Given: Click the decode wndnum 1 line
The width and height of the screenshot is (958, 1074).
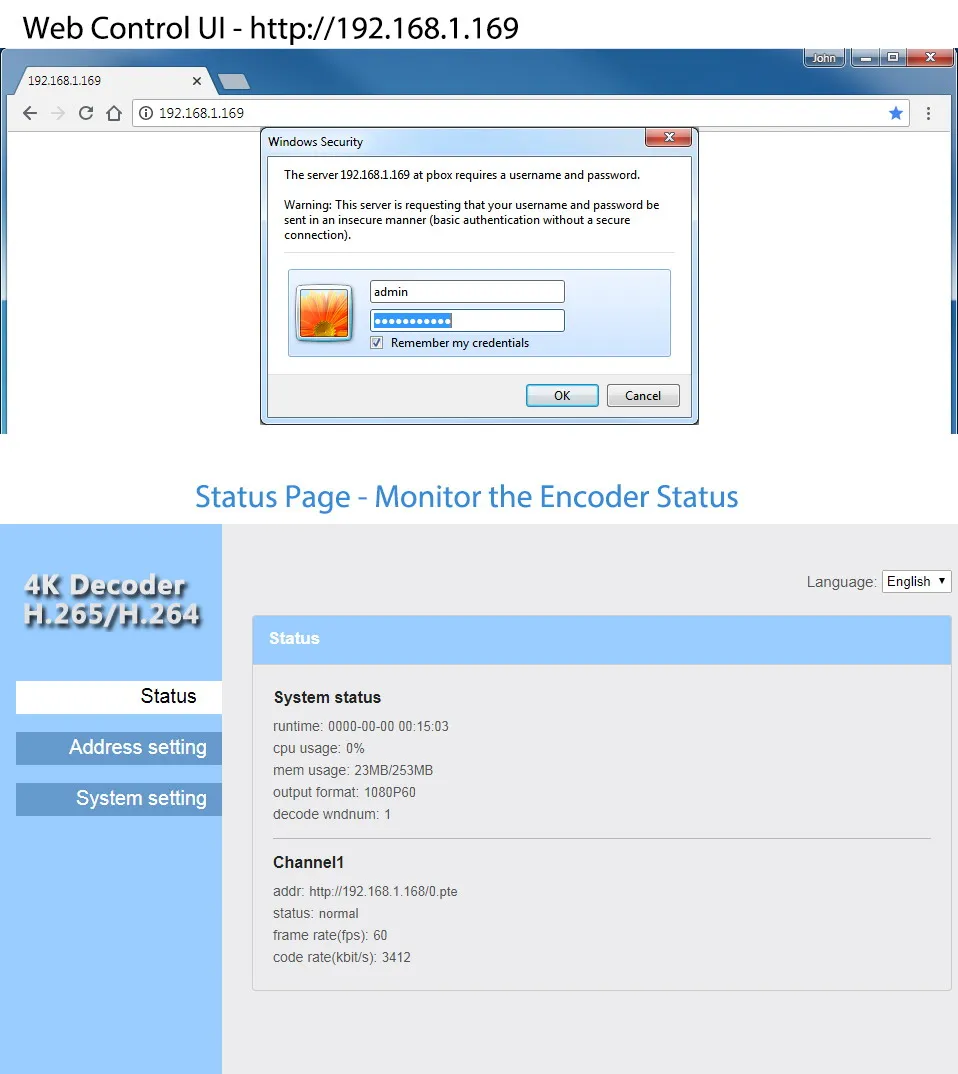Looking at the screenshot, I should 331,814.
